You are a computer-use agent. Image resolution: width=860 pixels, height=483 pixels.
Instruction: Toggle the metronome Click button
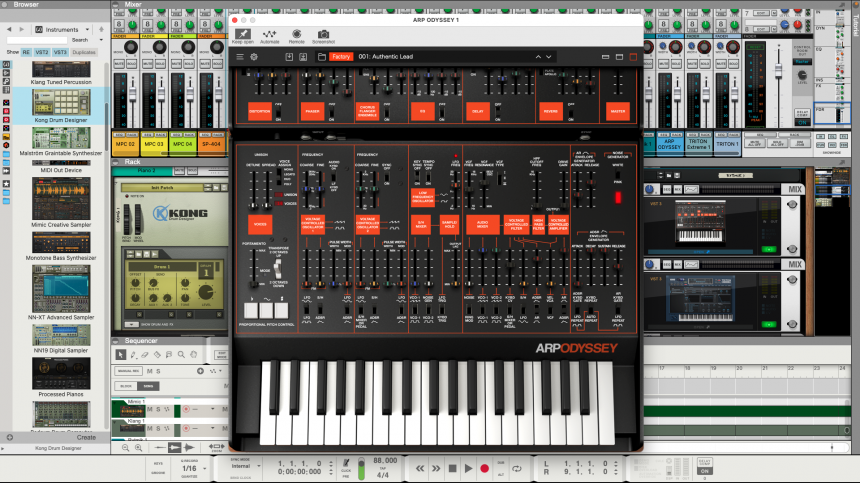[346, 465]
